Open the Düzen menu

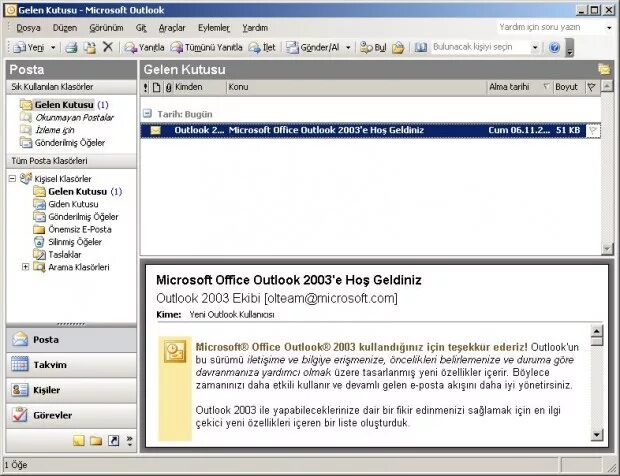point(65,28)
